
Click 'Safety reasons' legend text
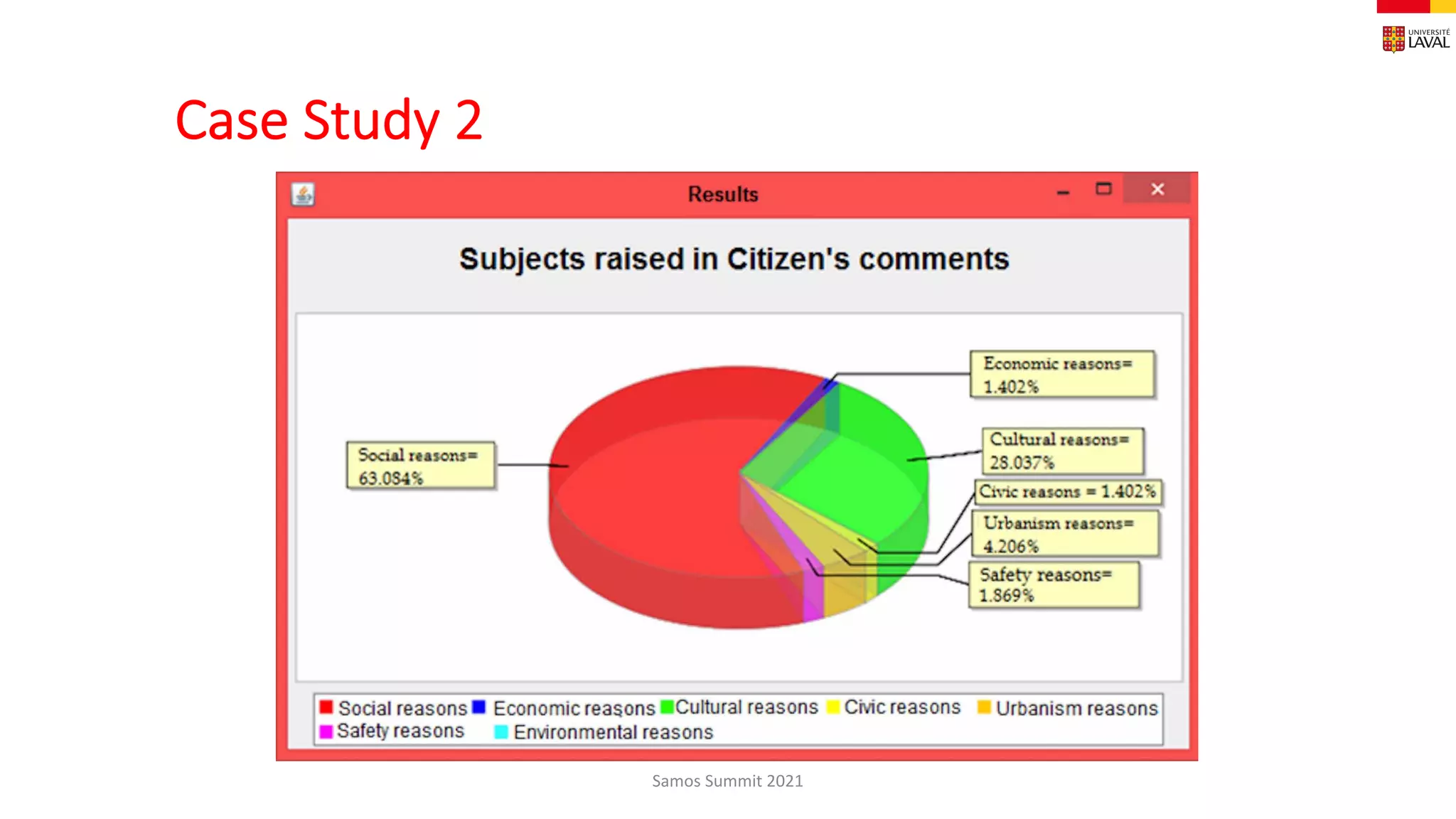[x=400, y=731]
